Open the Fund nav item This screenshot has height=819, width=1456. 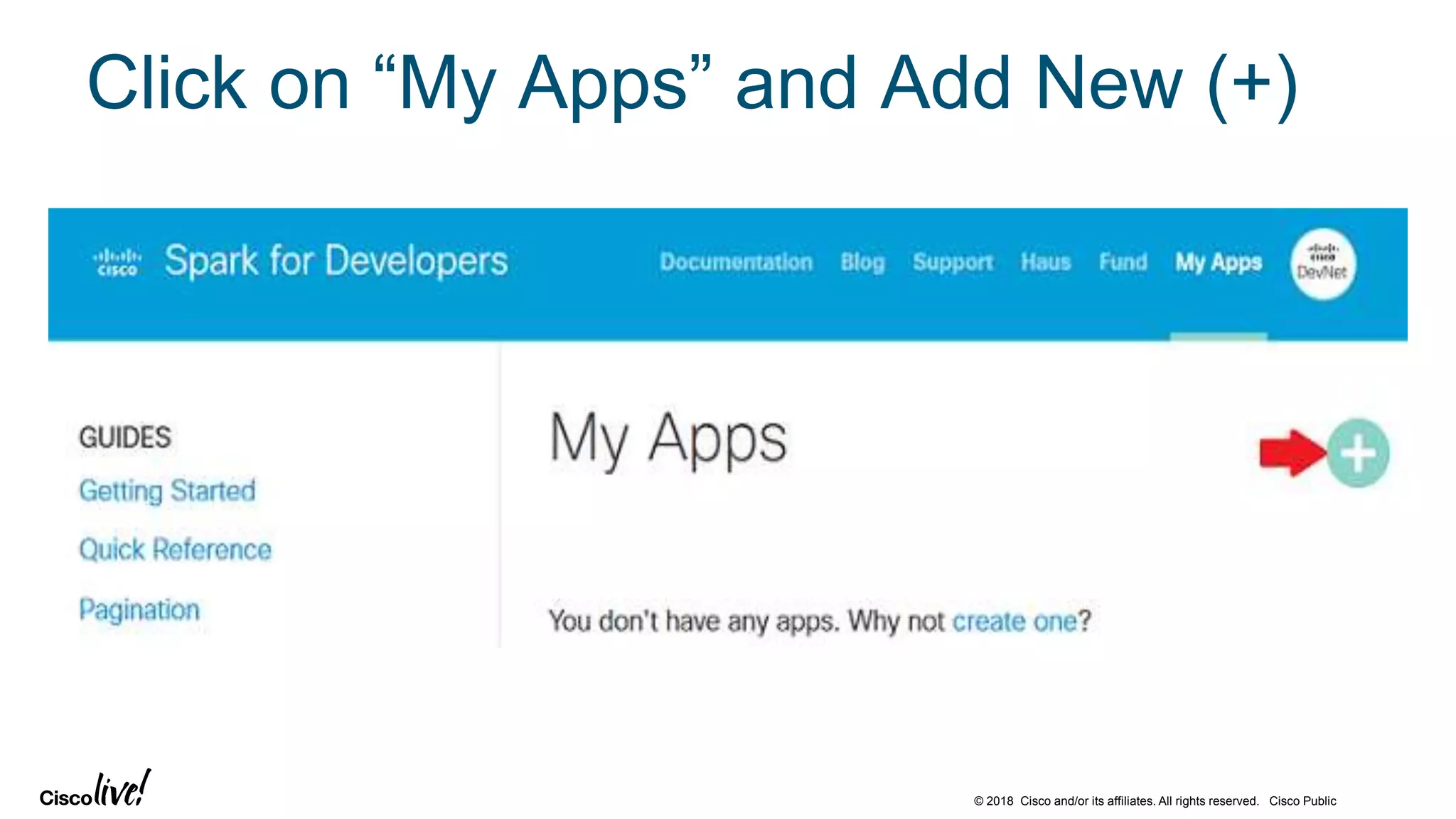coord(1123,262)
